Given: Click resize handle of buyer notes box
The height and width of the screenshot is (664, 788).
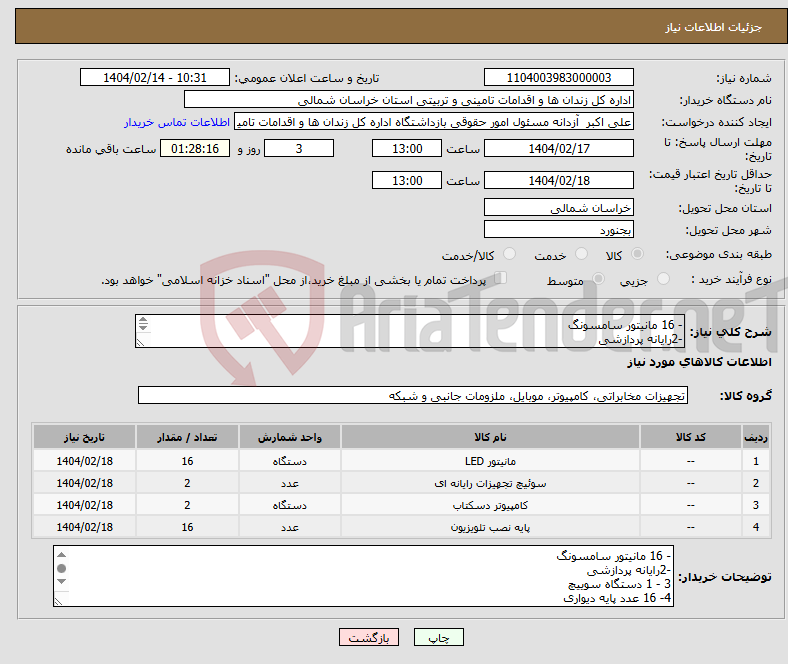Looking at the screenshot, I should [x=58, y=601].
